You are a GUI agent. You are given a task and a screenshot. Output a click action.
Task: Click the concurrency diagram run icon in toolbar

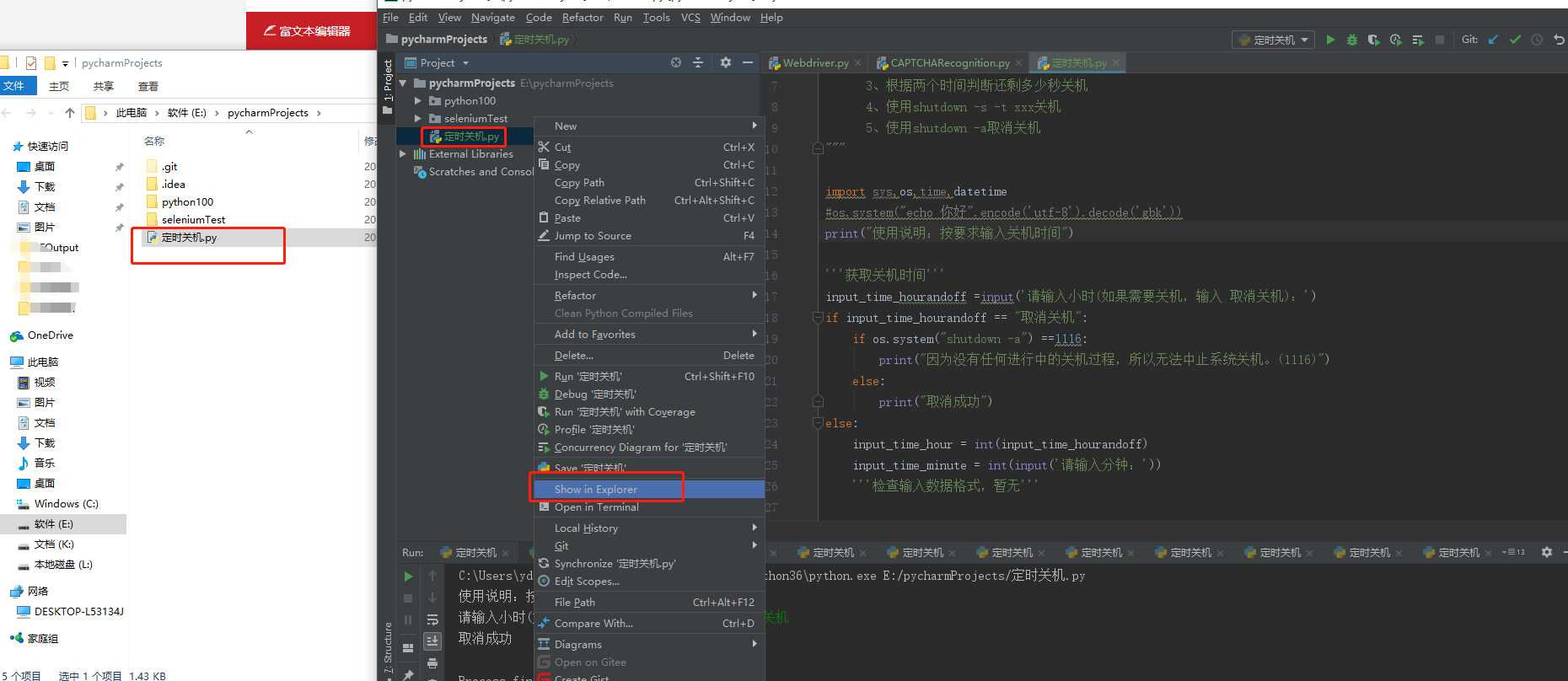[x=1418, y=40]
